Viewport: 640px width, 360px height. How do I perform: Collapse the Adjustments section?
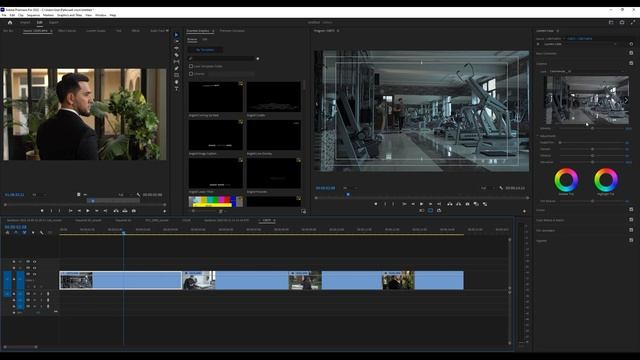(538, 136)
